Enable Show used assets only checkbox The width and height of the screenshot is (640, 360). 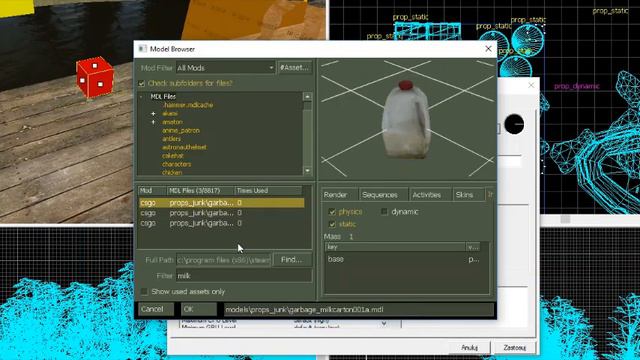[x=144, y=291]
